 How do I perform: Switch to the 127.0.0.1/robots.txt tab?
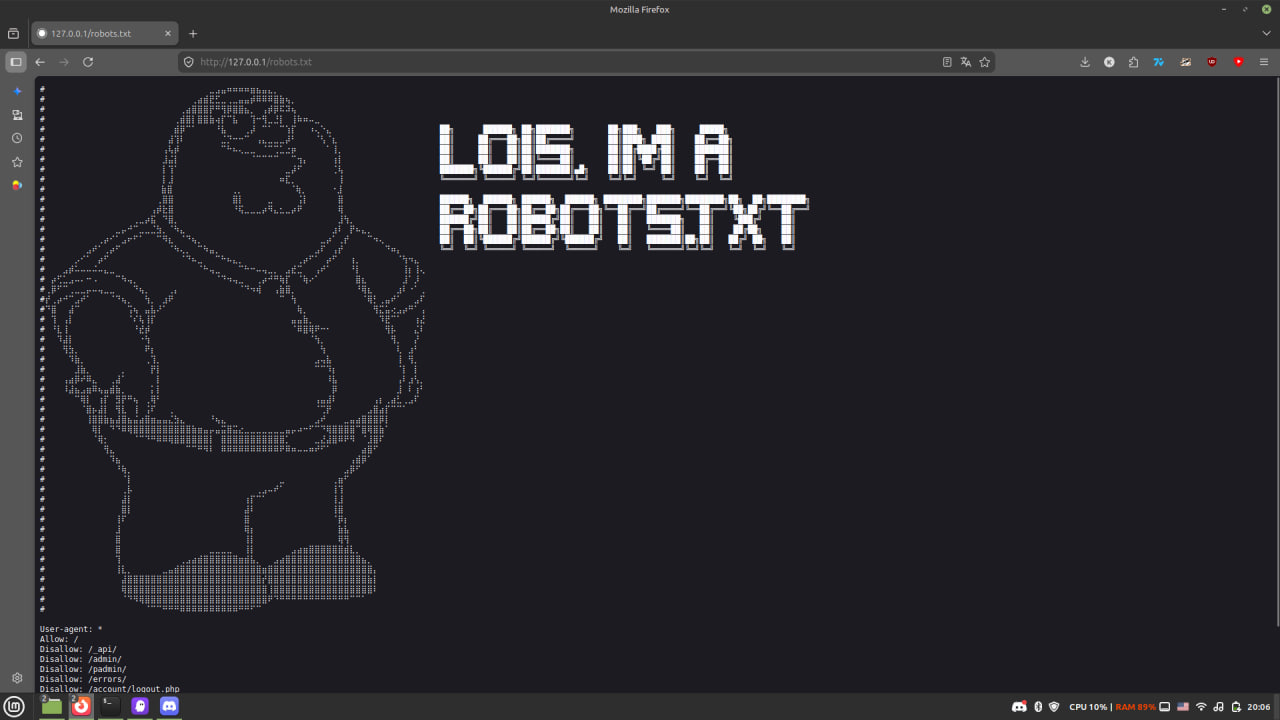click(104, 34)
